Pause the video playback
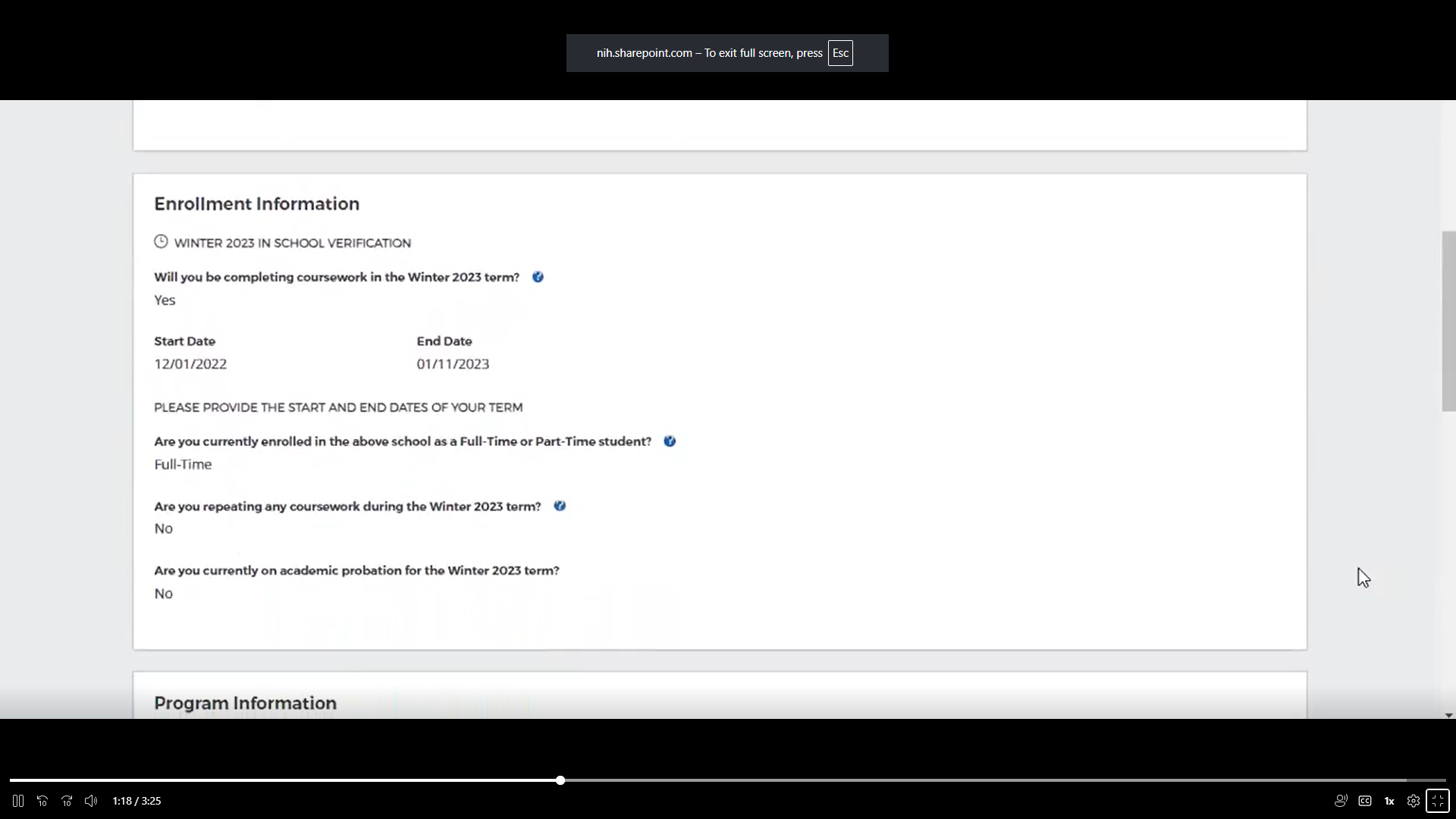 pyautogui.click(x=18, y=801)
